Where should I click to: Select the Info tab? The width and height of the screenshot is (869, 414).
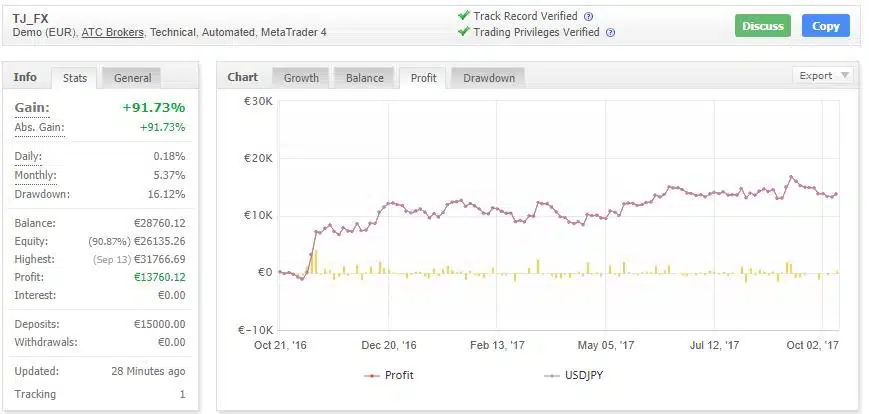click(25, 77)
